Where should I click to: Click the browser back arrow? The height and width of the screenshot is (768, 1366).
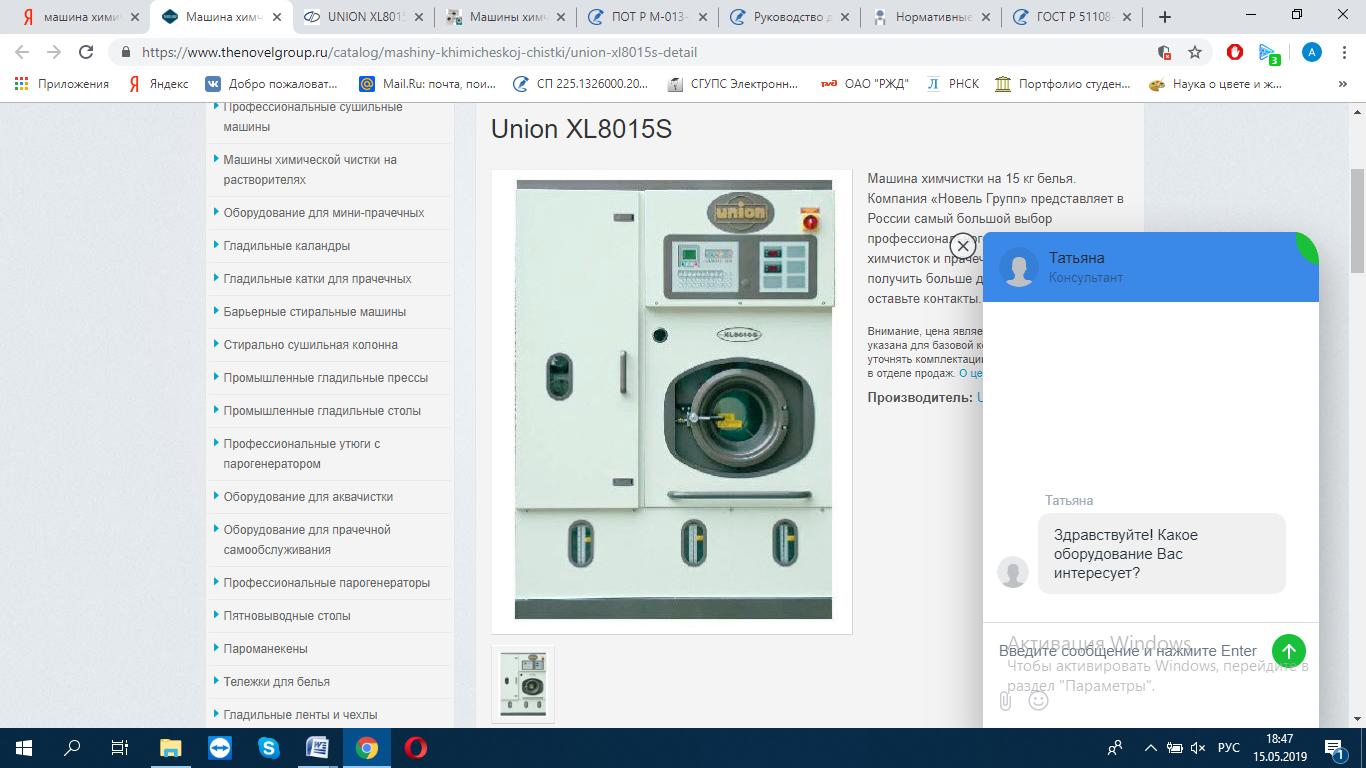click(22, 53)
